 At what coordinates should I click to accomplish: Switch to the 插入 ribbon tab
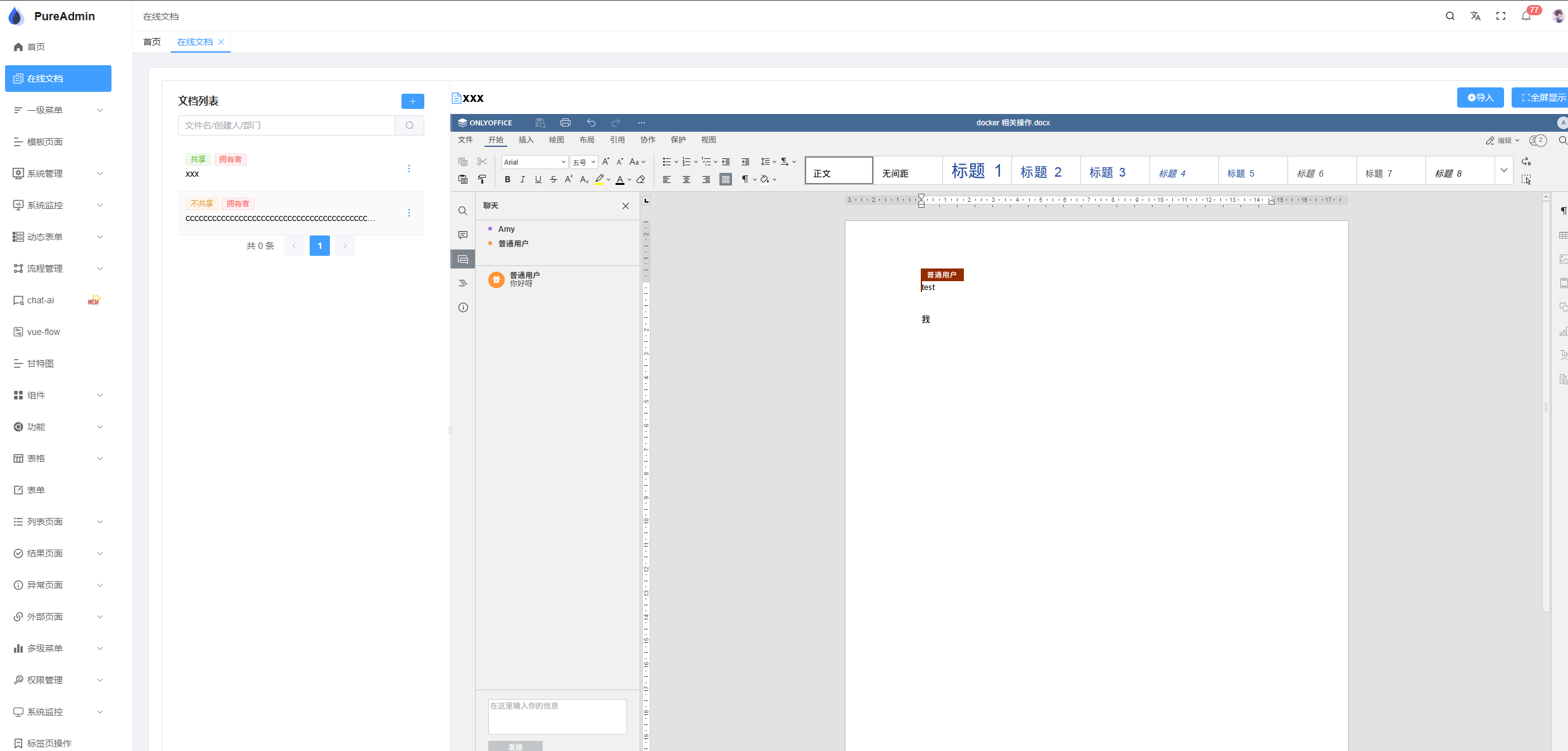526,140
